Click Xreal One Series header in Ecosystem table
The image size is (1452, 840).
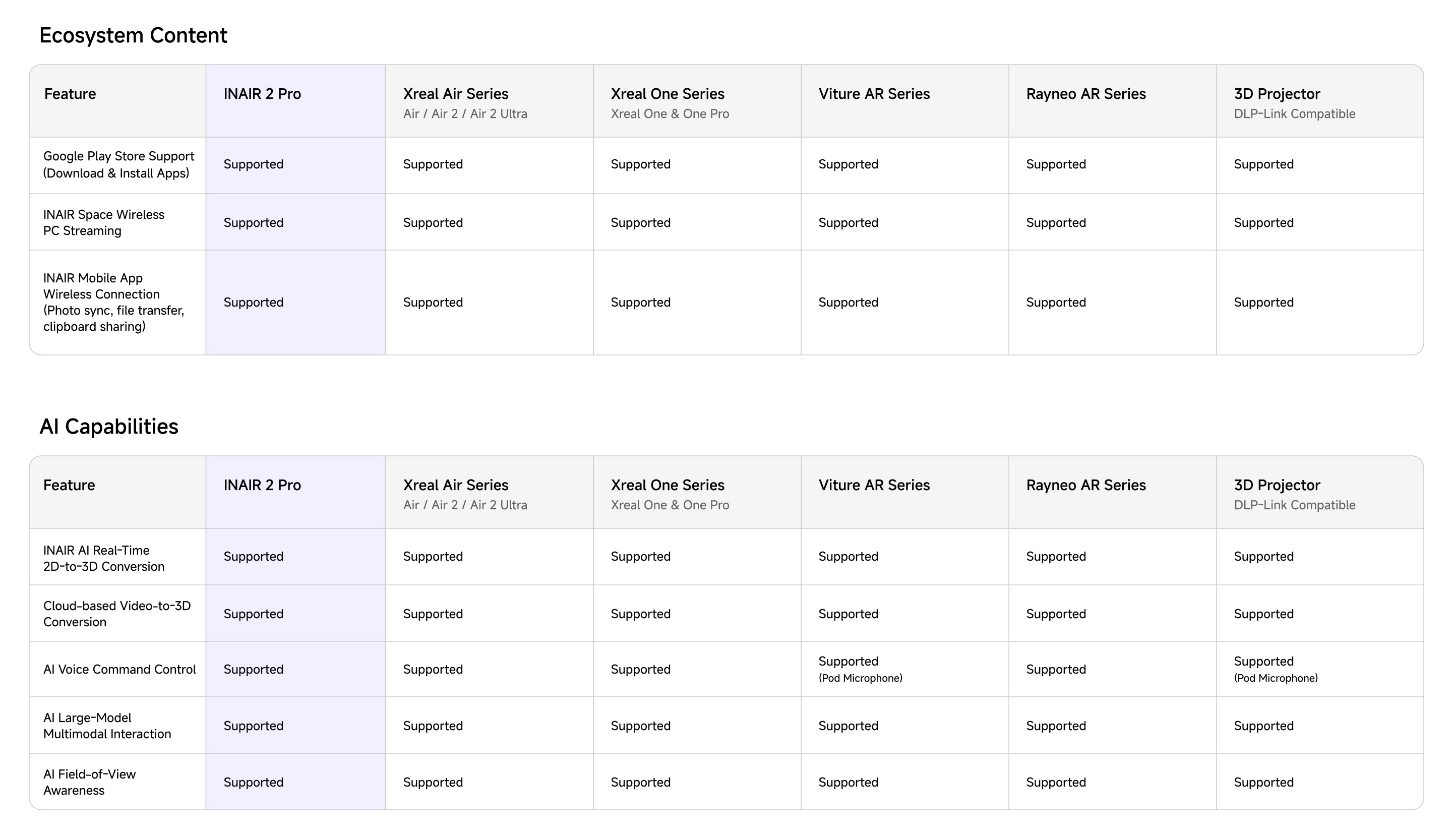click(667, 94)
